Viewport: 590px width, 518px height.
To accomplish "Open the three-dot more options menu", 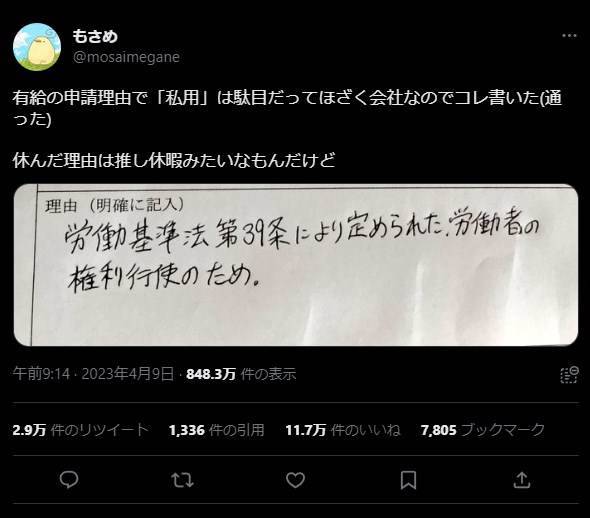I will [569, 36].
